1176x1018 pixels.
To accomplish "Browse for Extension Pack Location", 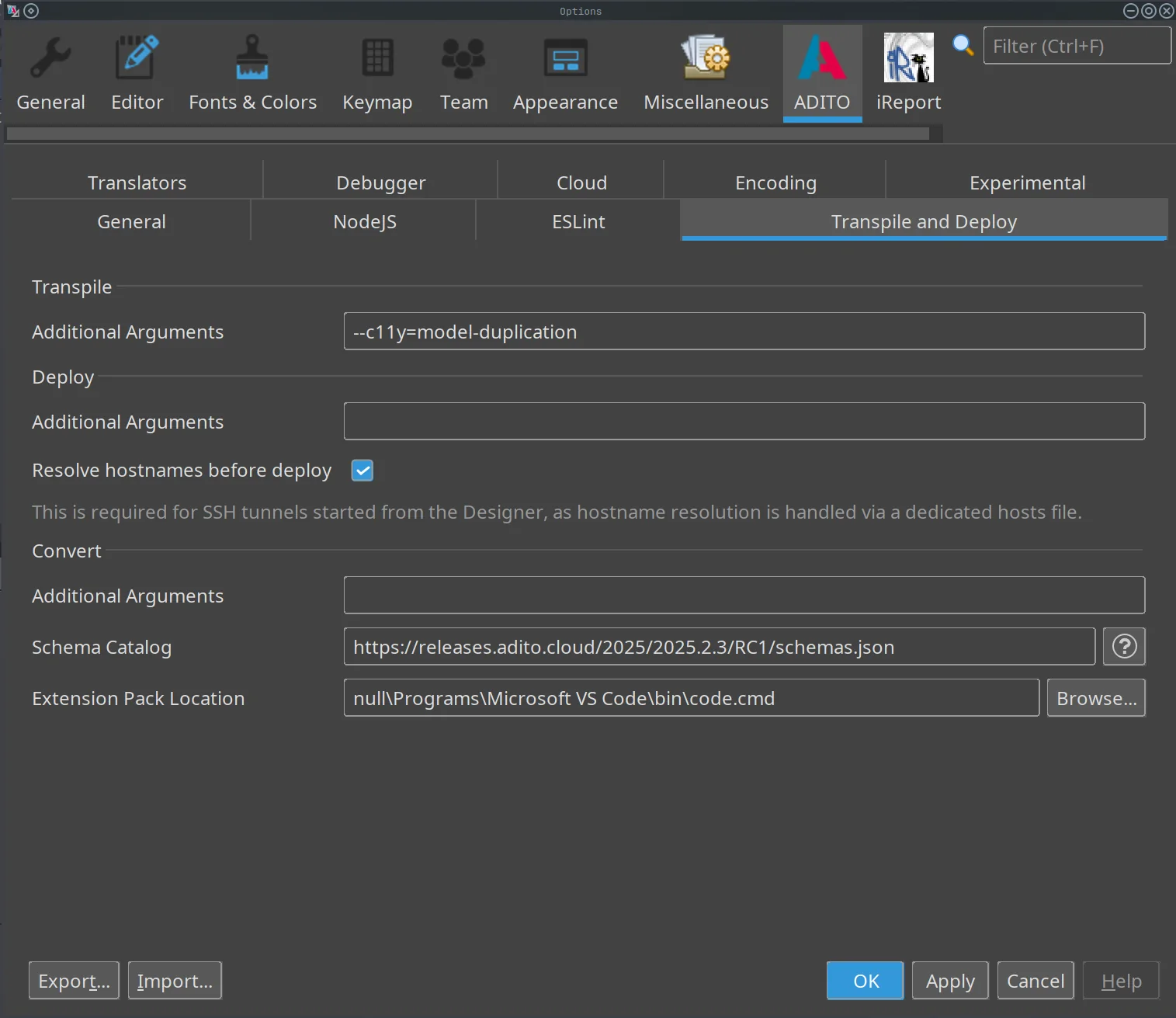I will coord(1096,698).
